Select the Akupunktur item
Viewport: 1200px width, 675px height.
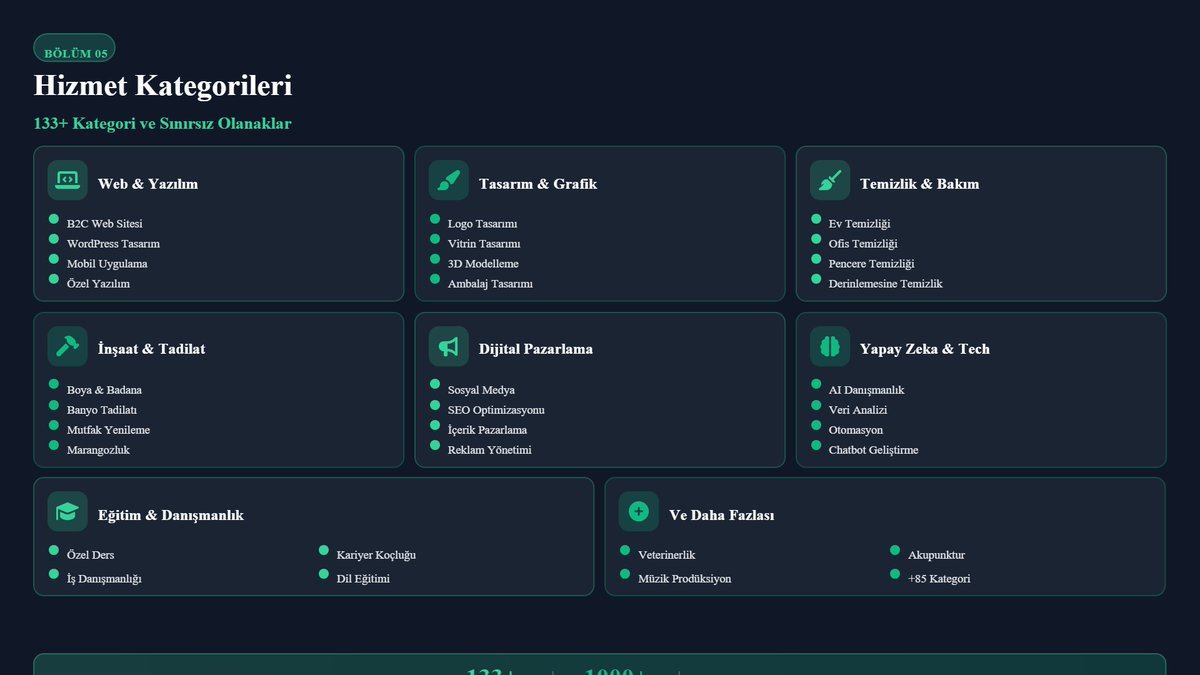point(936,555)
